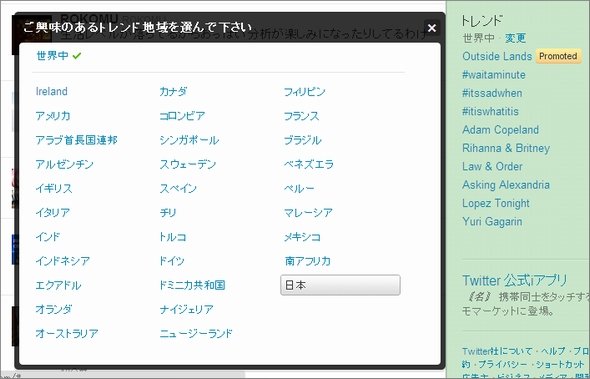This screenshot has height=379, width=590.
Task: Pick イタリア in the region list
Action: pos(53,213)
